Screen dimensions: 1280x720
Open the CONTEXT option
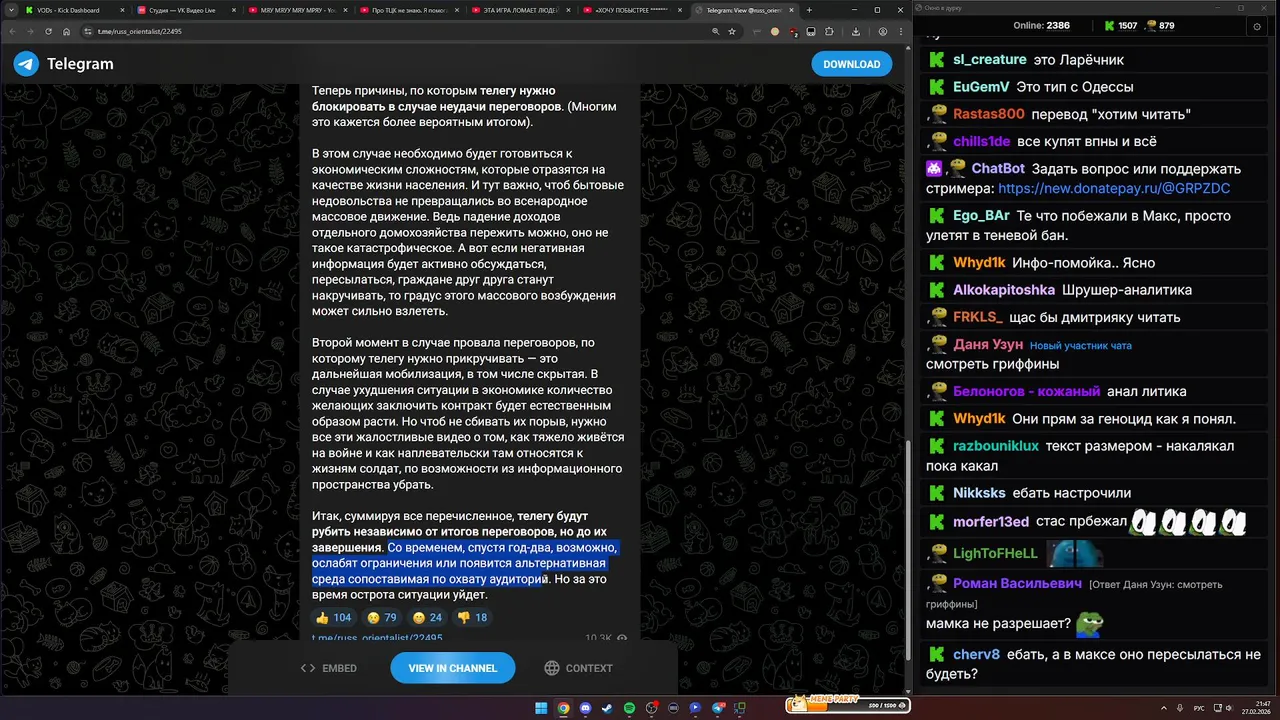[x=578, y=668]
